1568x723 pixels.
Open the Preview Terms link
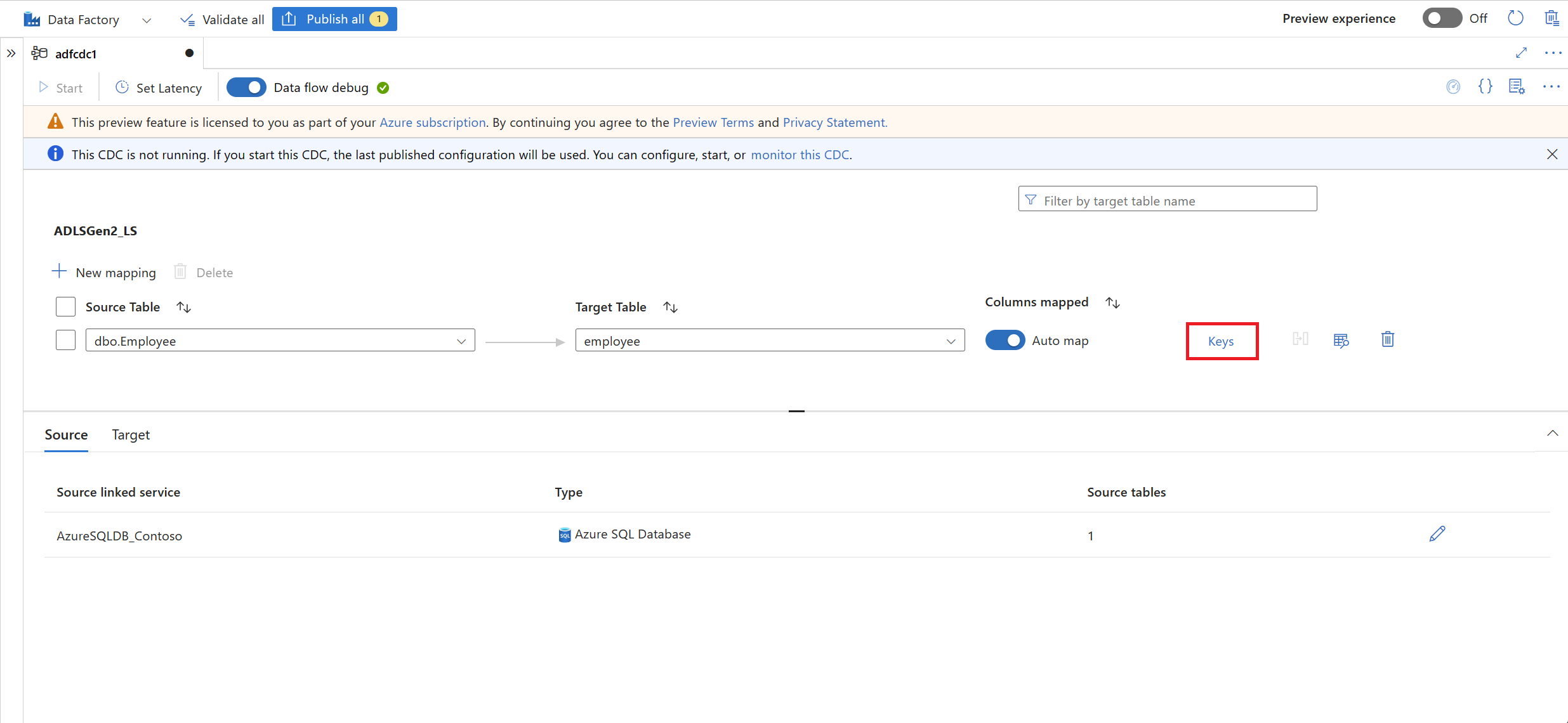click(713, 122)
